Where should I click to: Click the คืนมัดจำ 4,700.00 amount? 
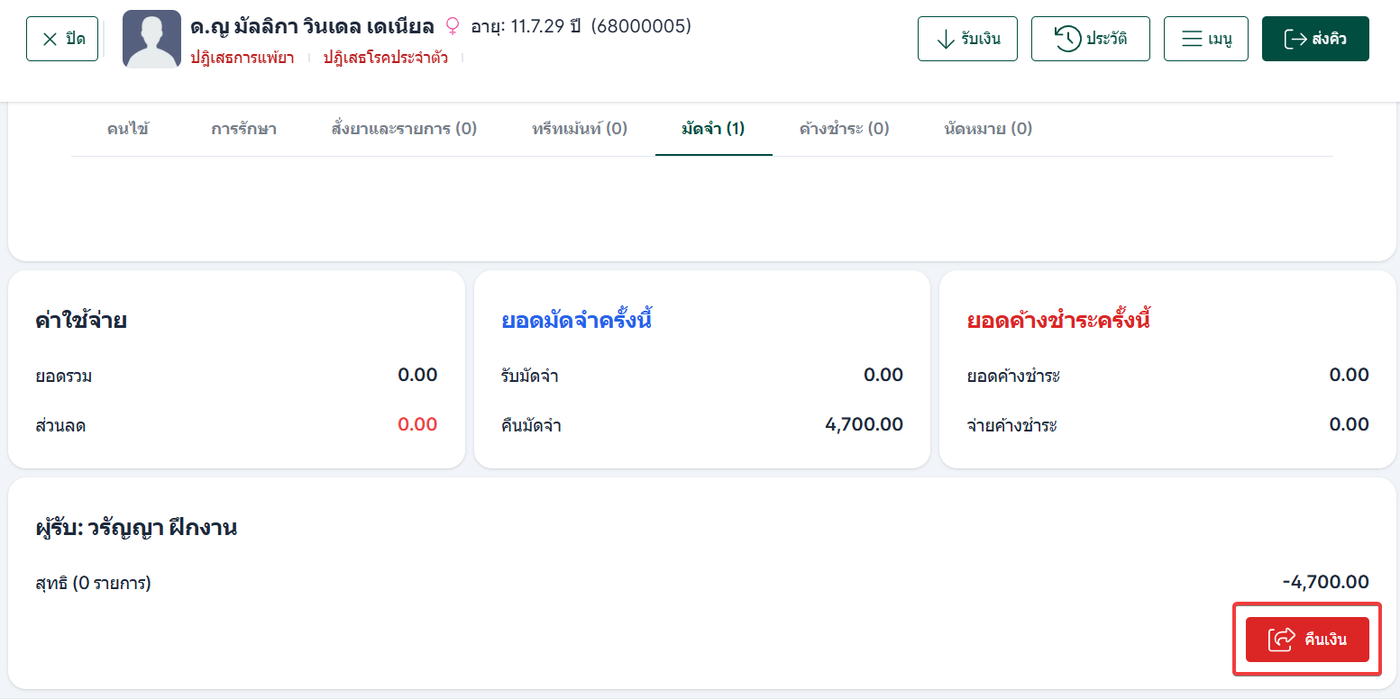pos(864,425)
